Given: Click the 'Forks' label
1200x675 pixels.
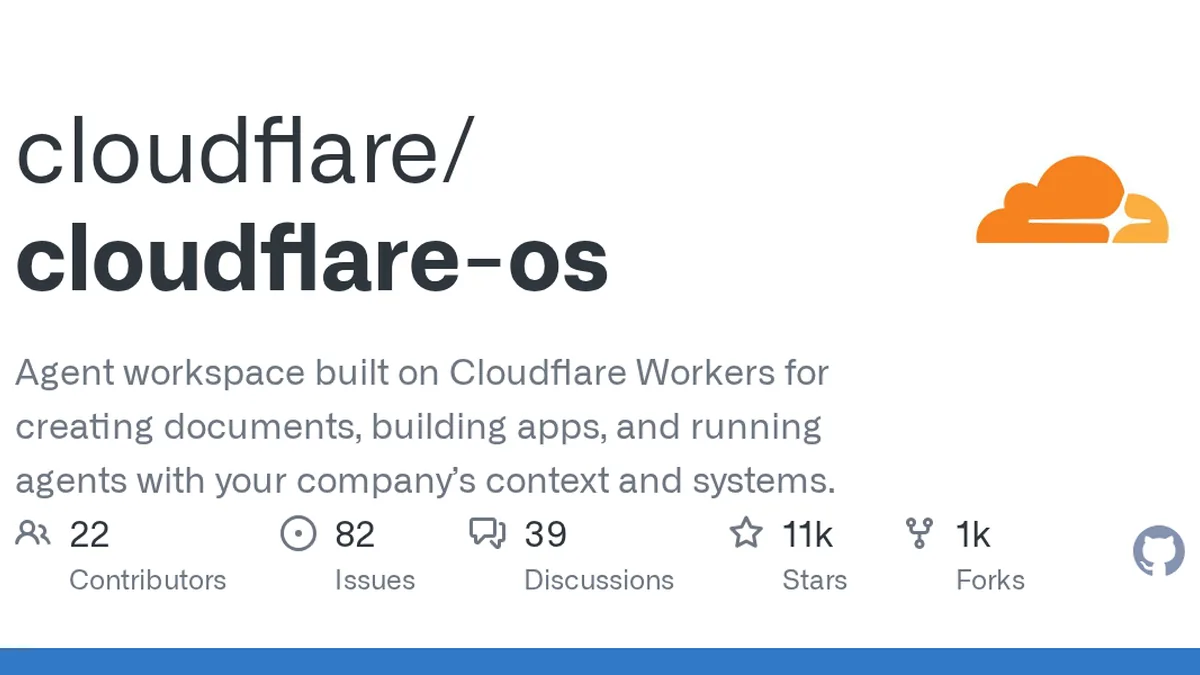Looking at the screenshot, I should coord(990,580).
